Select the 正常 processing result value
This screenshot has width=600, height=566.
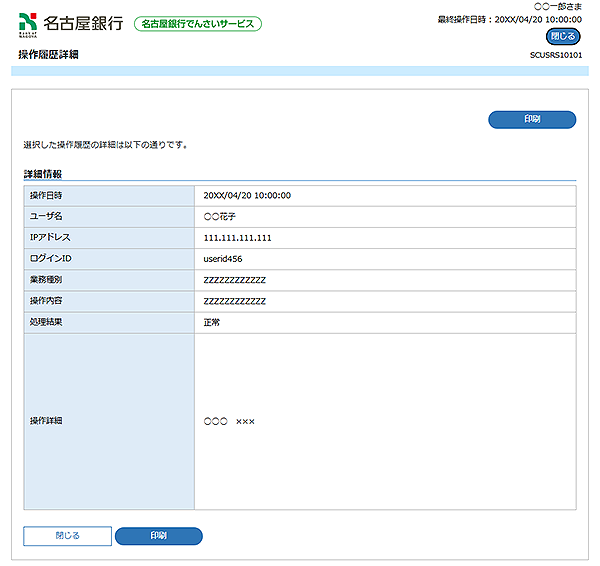click(x=211, y=323)
